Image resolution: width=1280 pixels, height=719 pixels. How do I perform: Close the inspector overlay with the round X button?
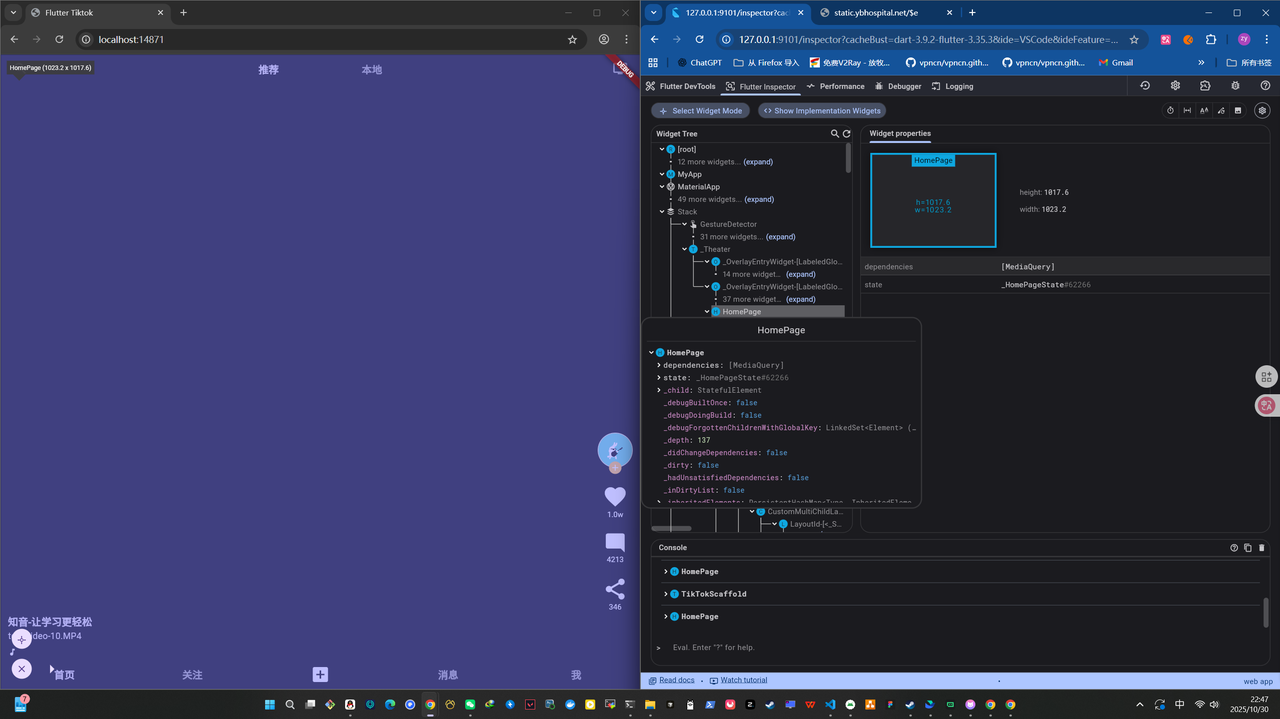22,669
